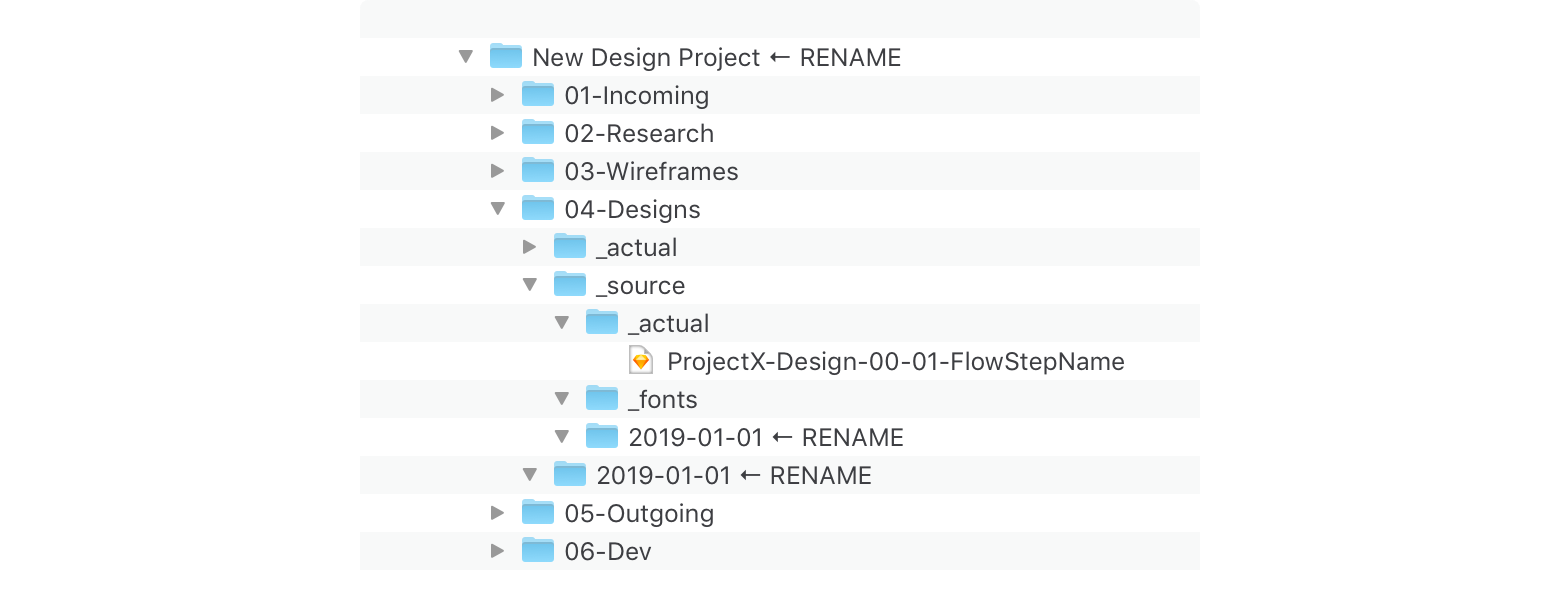Expand the 01-Incoming folder disclosure triangle
The height and width of the screenshot is (608, 1560).
498,95
